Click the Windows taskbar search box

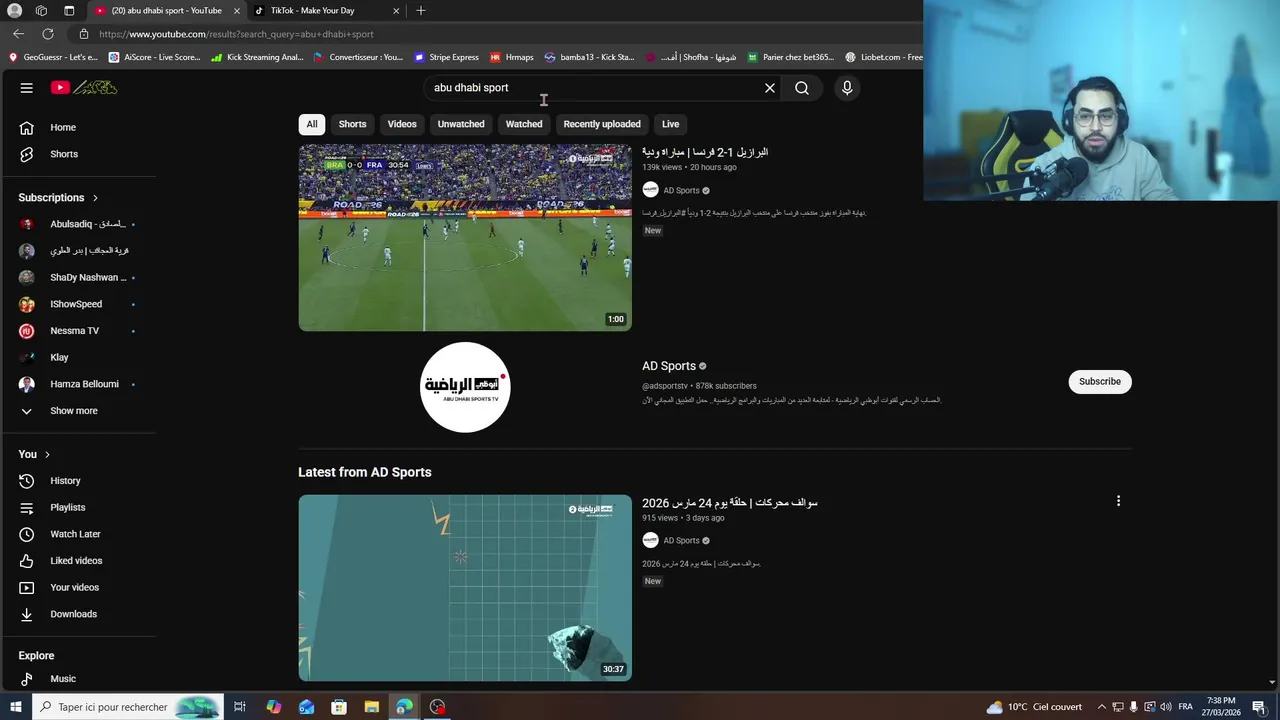pyautogui.click(x=128, y=707)
